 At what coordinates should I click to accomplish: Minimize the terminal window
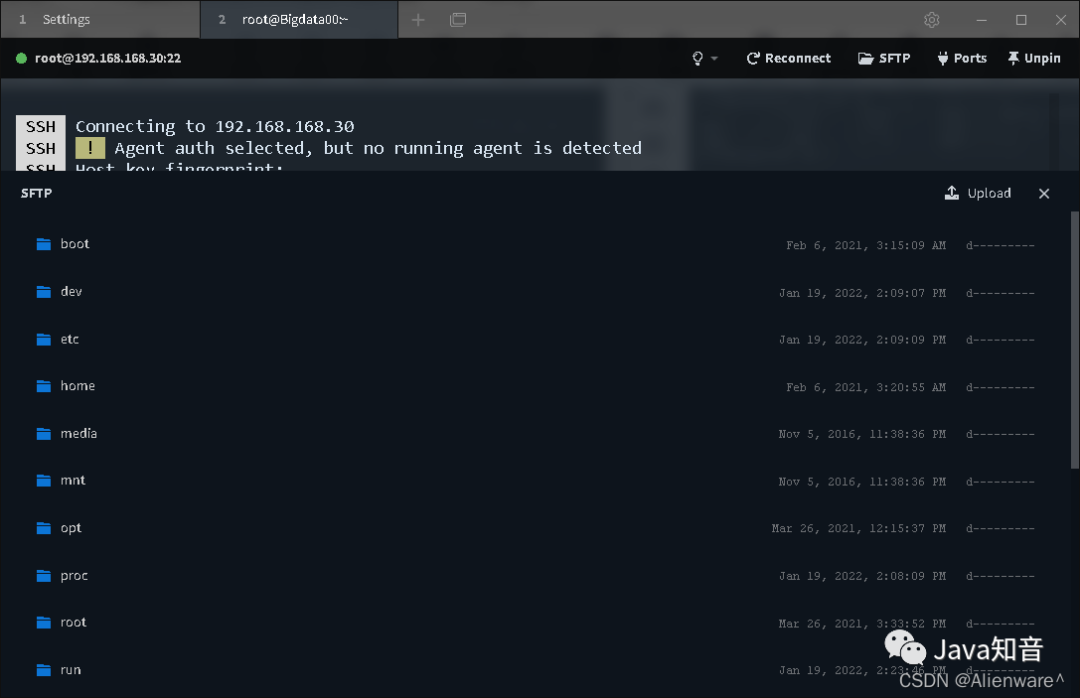pyautogui.click(x=982, y=20)
